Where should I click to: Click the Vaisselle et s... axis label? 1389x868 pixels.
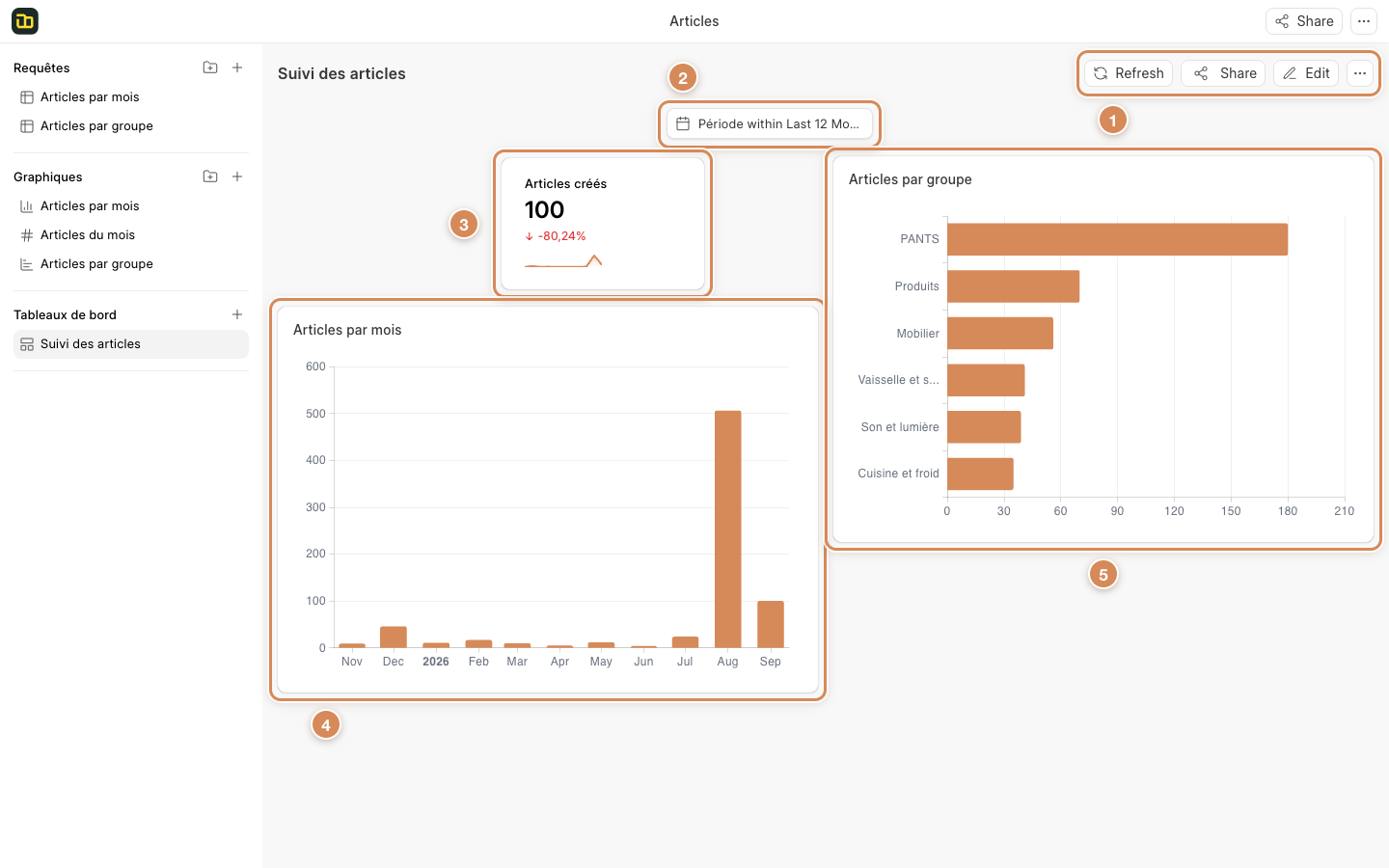click(x=898, y=380)
